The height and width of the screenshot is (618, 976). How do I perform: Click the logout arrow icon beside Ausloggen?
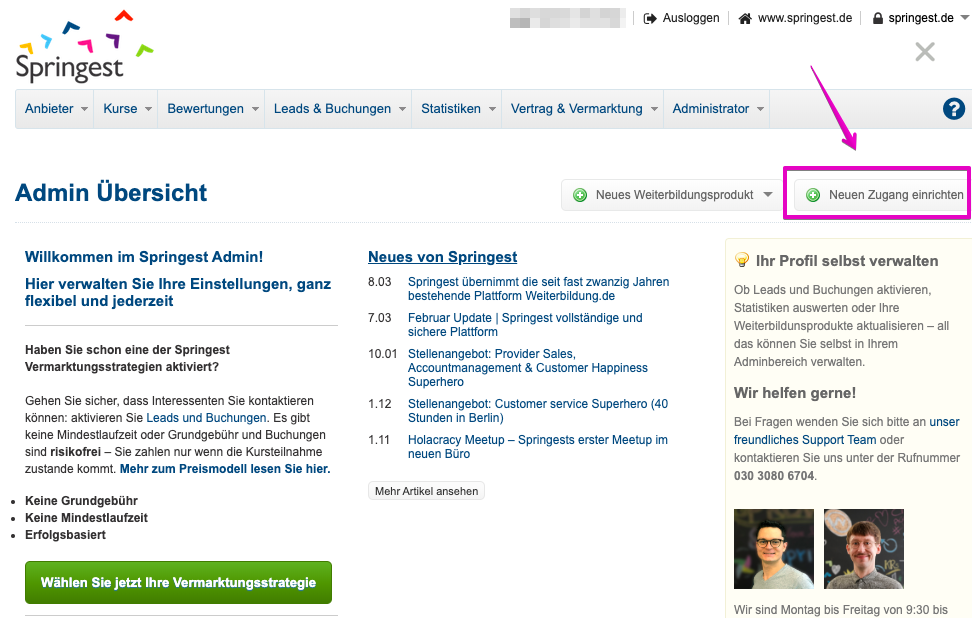650,19
